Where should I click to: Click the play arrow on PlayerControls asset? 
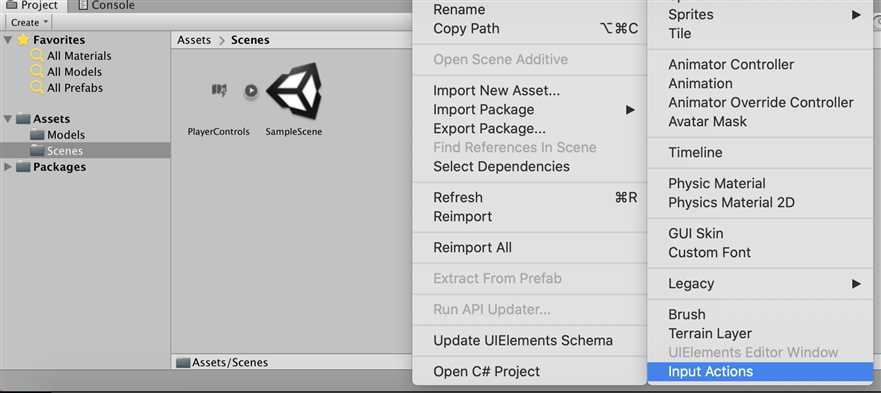point(251,91)
